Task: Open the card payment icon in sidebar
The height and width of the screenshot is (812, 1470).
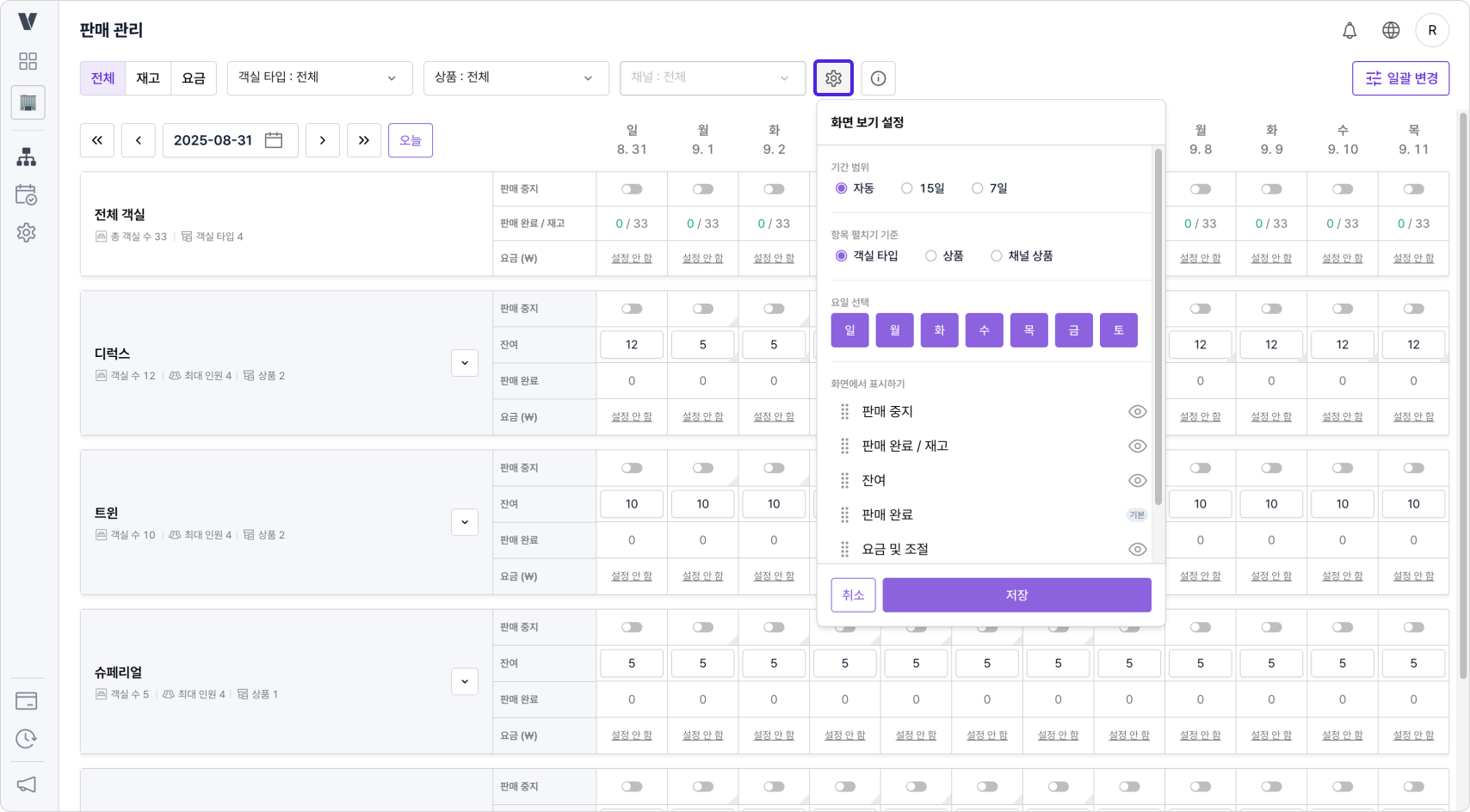Action: pos(27,701)
